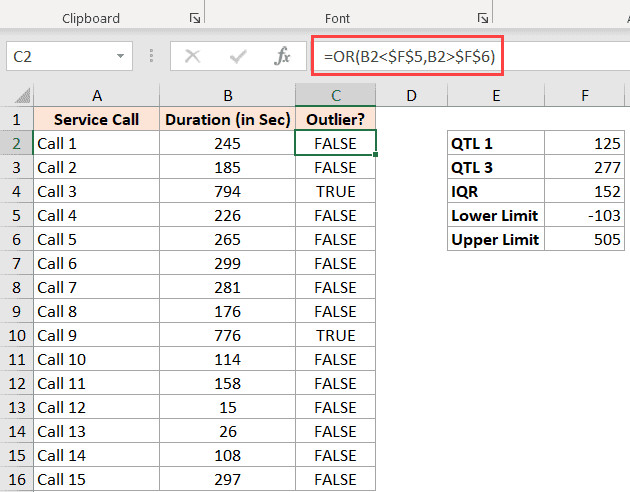Open the Name Box dropdown arrow
The width and height of the screenshot is (630, 492).
coord(121,57)
